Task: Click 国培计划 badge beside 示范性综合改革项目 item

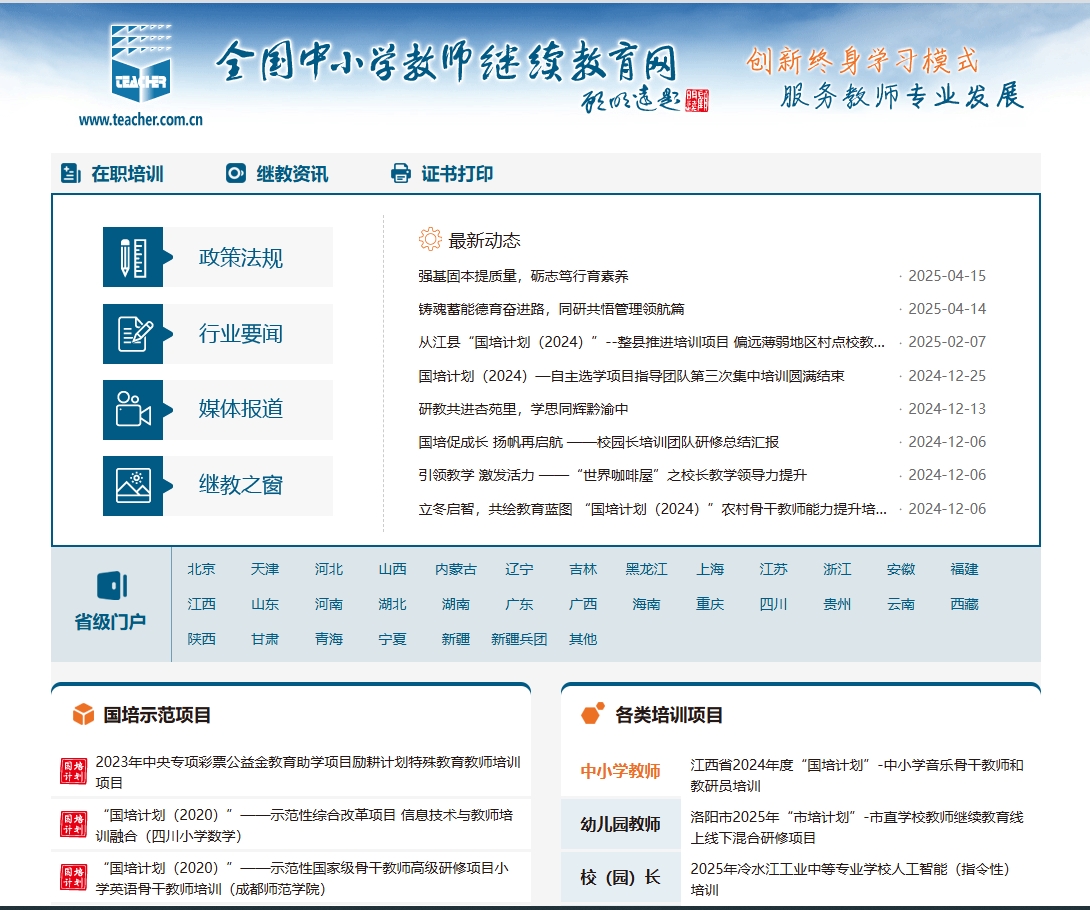Action: click(x=74, y=824)
